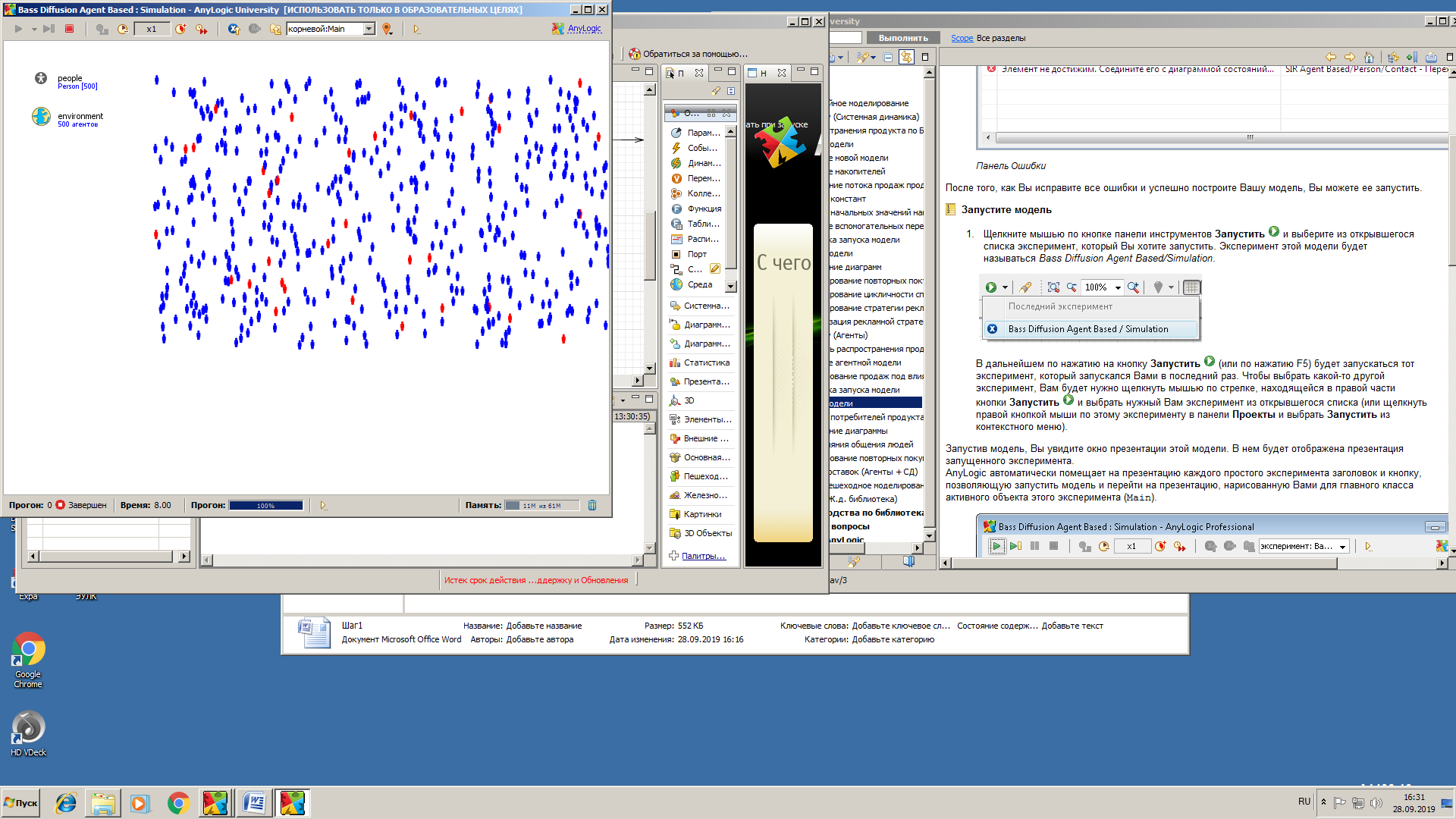Click the folder up-level navigation icon
This screenshot has height=819, width=1456.
point(275,29)
